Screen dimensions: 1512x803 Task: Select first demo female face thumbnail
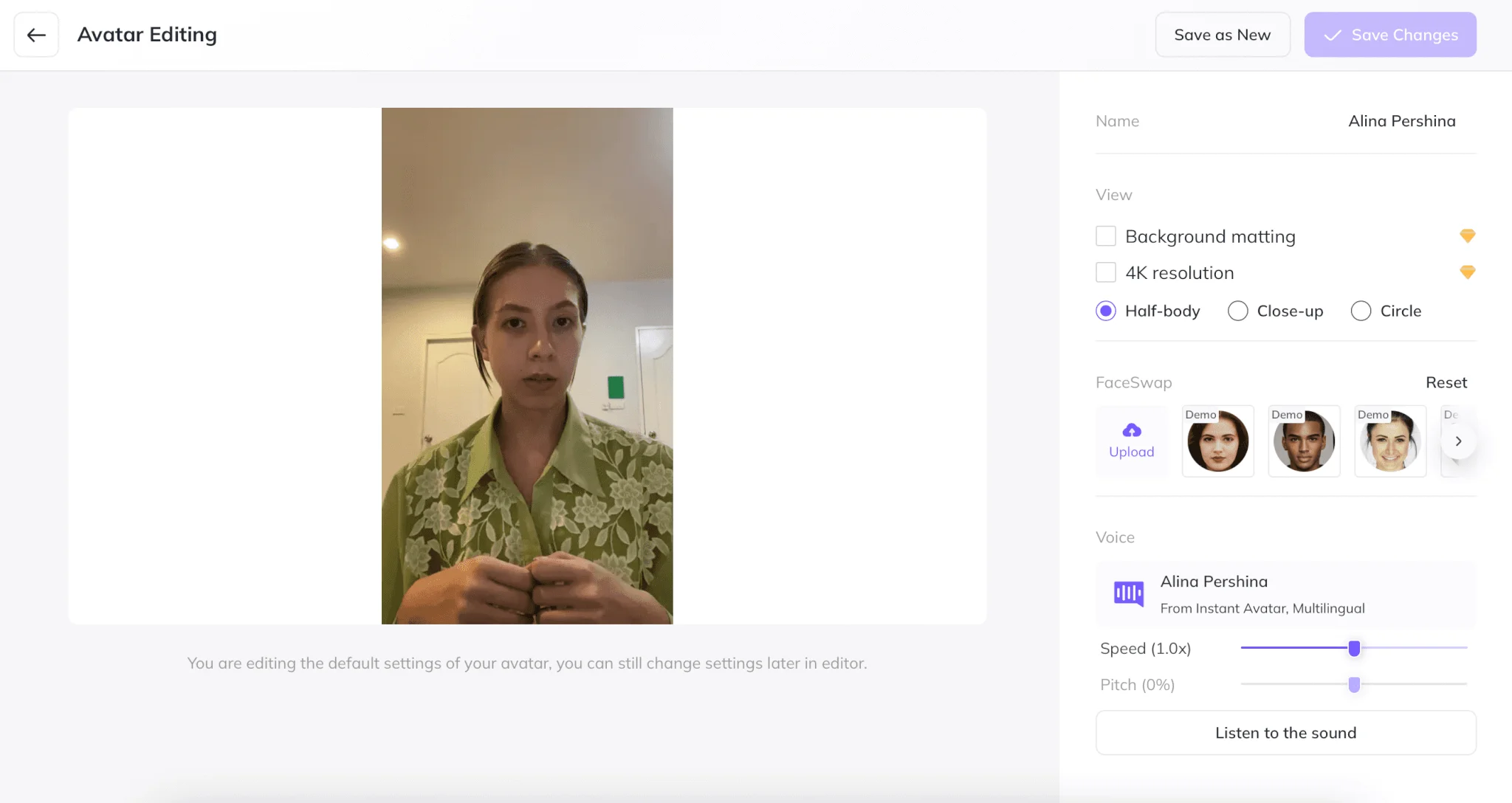point(1217,441)
